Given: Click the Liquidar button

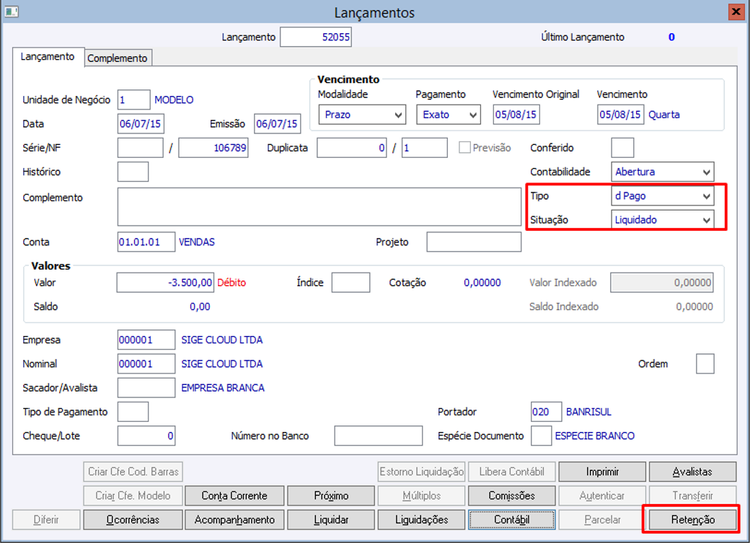Looking at the screenshot, I should [x=331, y=520].
